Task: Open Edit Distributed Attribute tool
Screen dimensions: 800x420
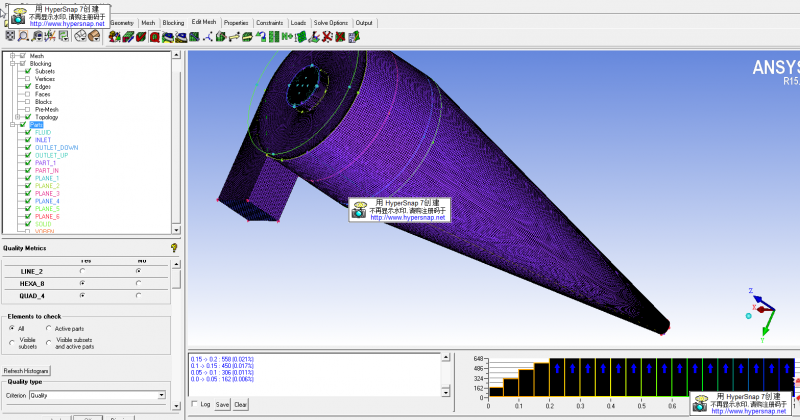Action: click(x=354, y=37)
